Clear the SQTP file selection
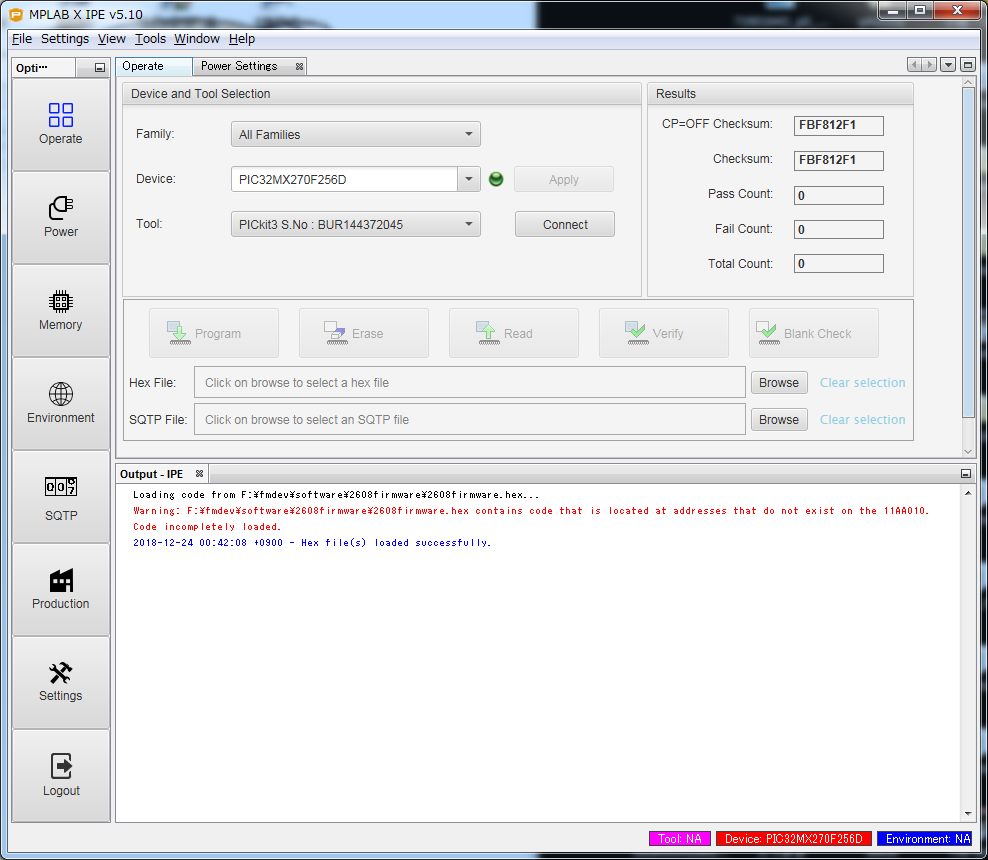This screenshot has height=860, width=988. pyautogui.click(x=862, y=419)
